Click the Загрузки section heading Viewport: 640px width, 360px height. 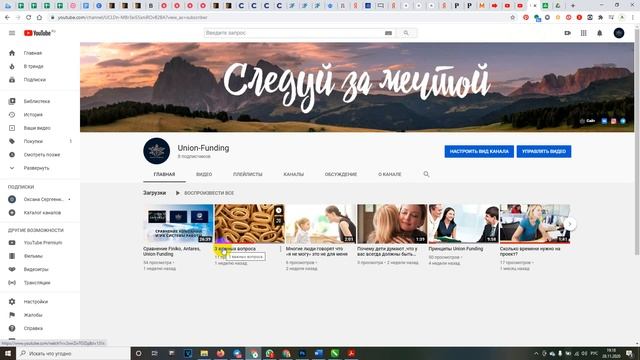pos(154,193)
